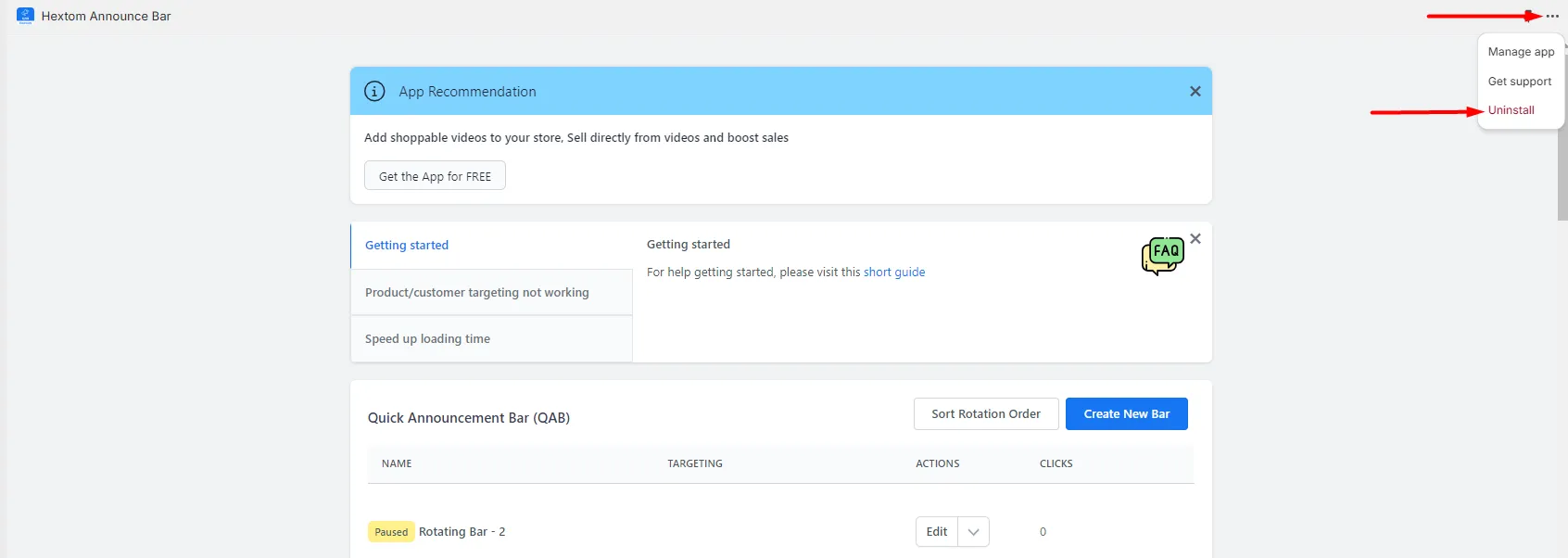Click the Quick Announcement Bar (QAB) heading
The width and height of the screenshot is (1568, 558).
pyautogui.click(x=469, y=418)
